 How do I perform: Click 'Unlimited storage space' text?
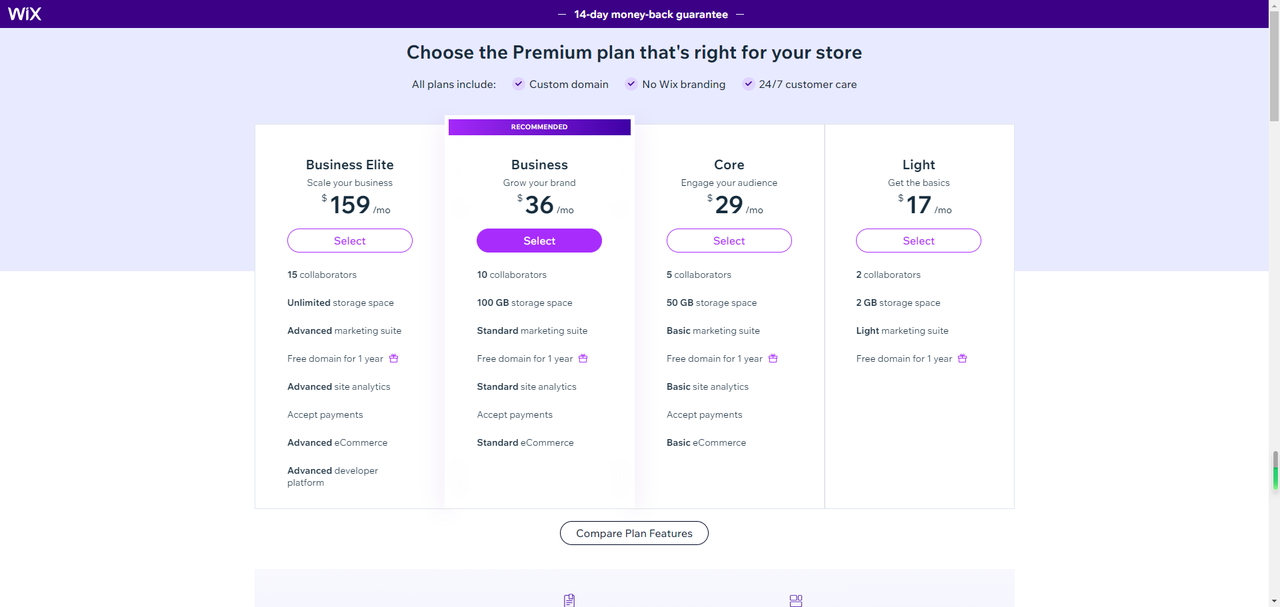(x=341, y=303)
